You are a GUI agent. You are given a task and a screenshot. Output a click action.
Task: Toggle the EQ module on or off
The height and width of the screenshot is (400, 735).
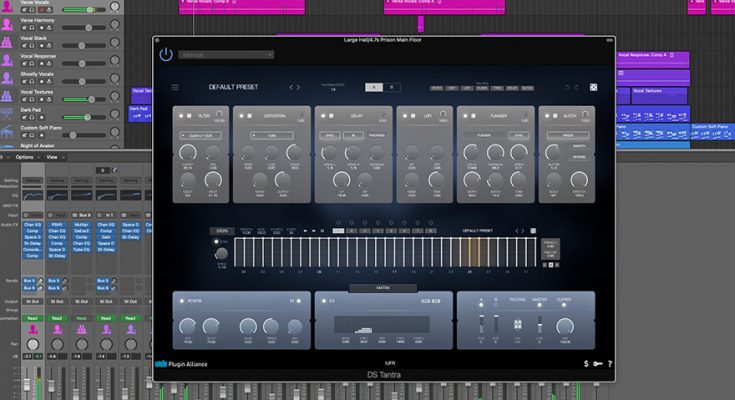click(320, 299)
